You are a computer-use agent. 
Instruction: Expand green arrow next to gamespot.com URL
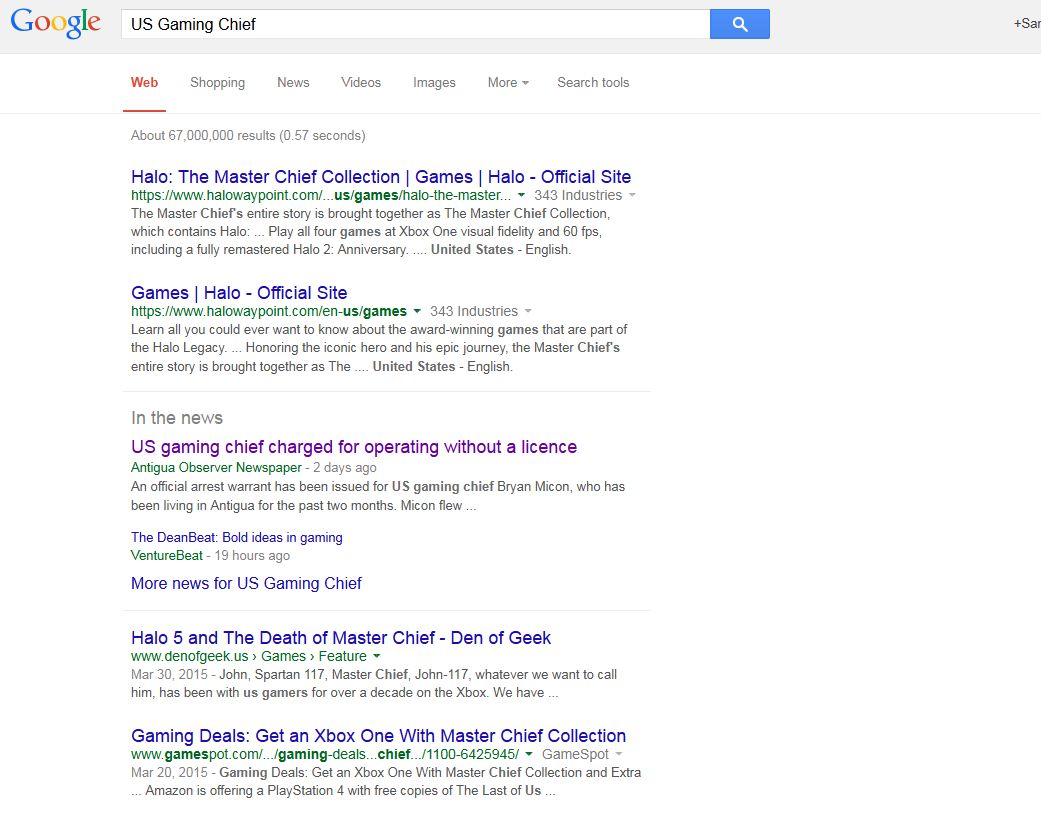pos(528,755)
